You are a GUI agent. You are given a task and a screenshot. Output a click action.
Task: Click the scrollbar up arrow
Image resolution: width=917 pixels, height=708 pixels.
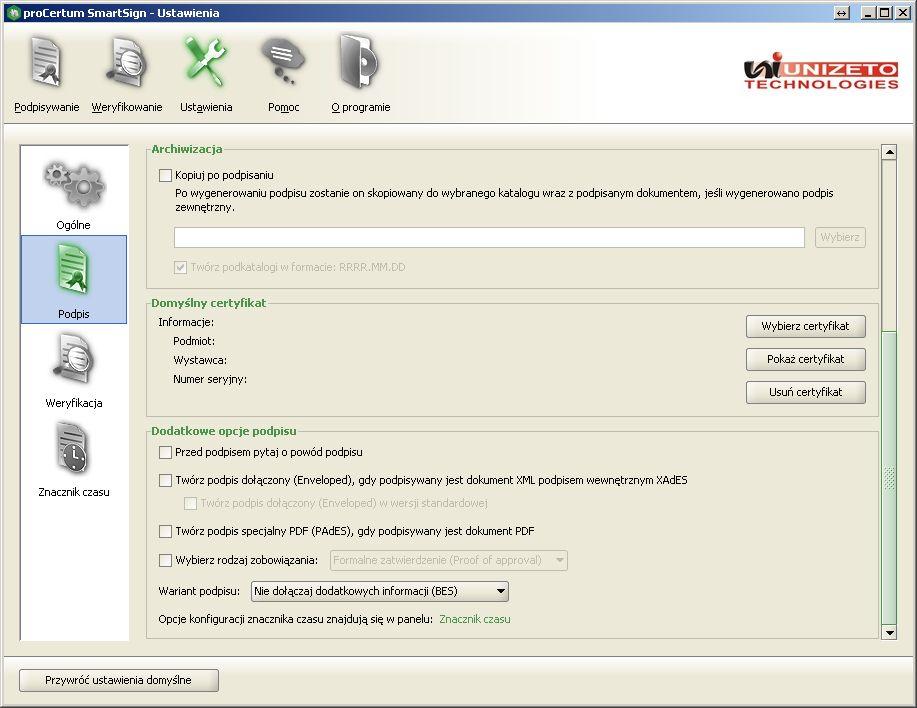click(x=889, y=152)
